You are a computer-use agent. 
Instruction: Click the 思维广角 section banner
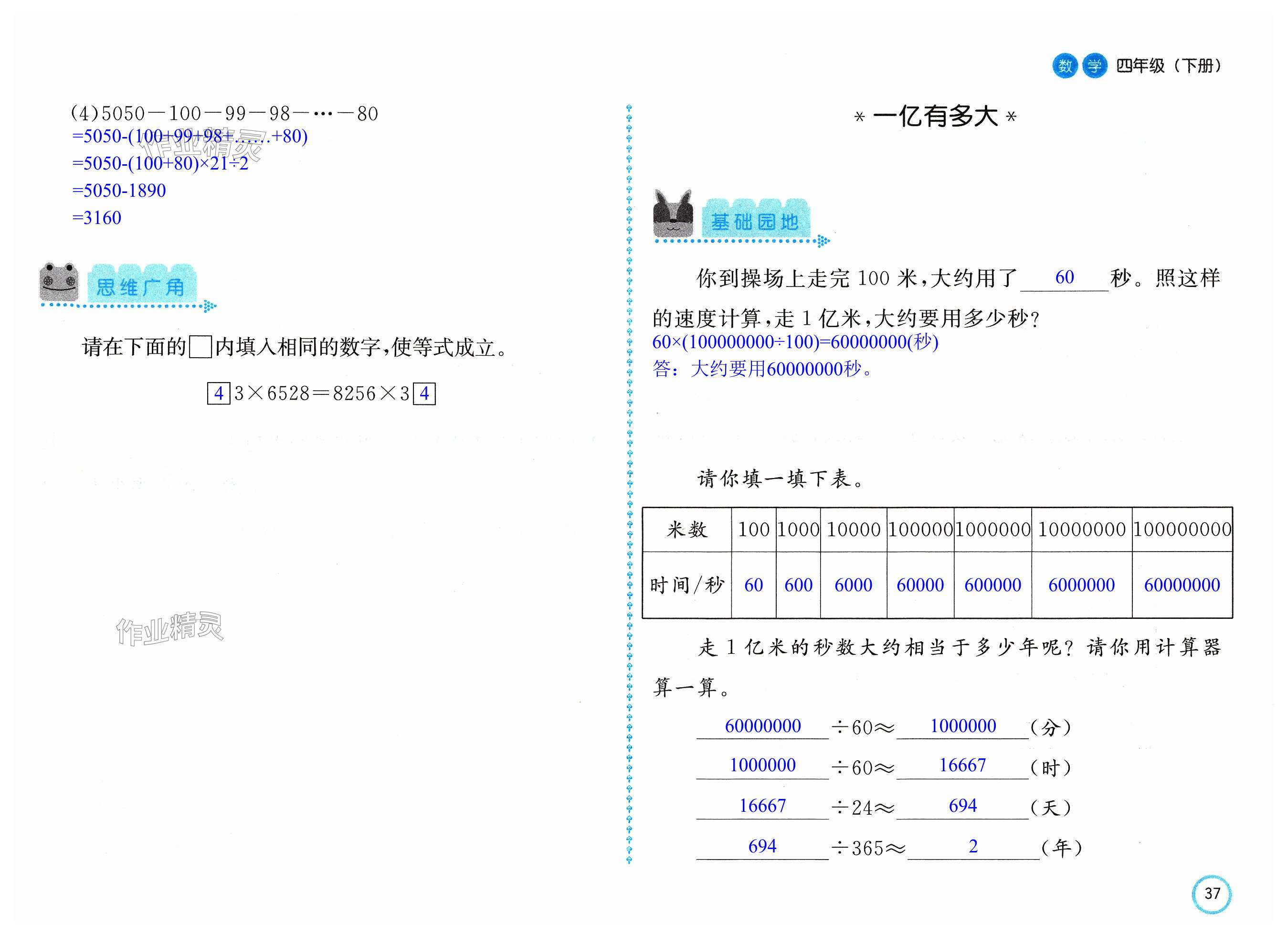[141, 286]
